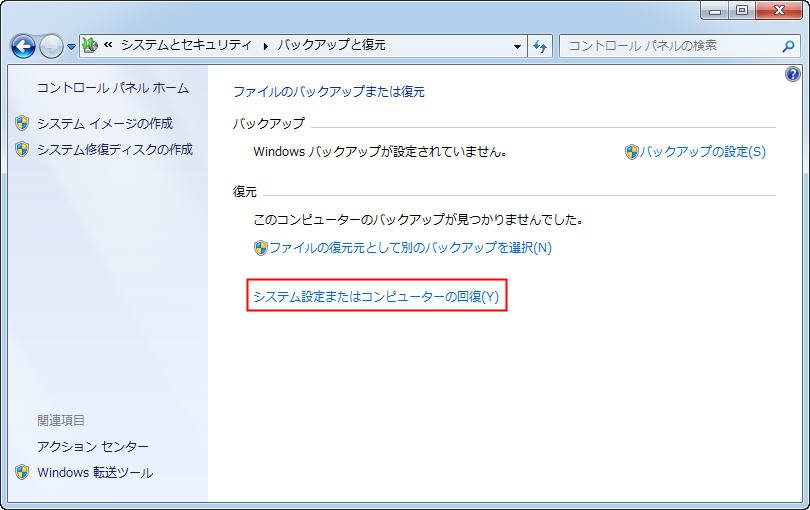Focus the コントロール パネルの検索 search box
The height and width of the screenshot is (510, 810).
tap(678, 46)
